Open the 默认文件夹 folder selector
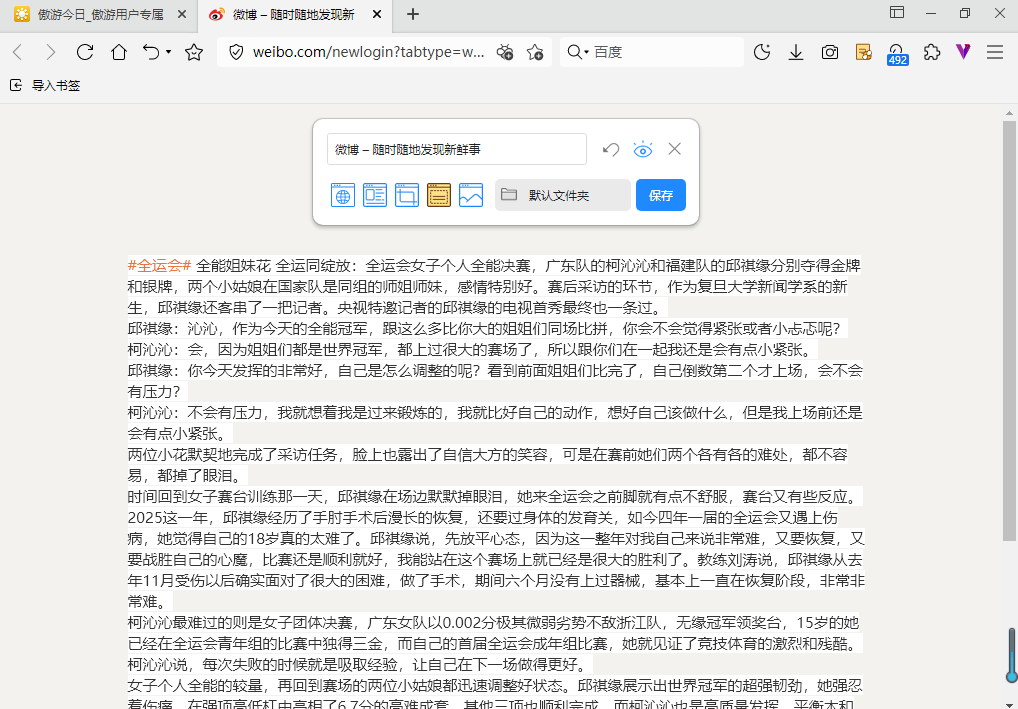 (563, 195)
